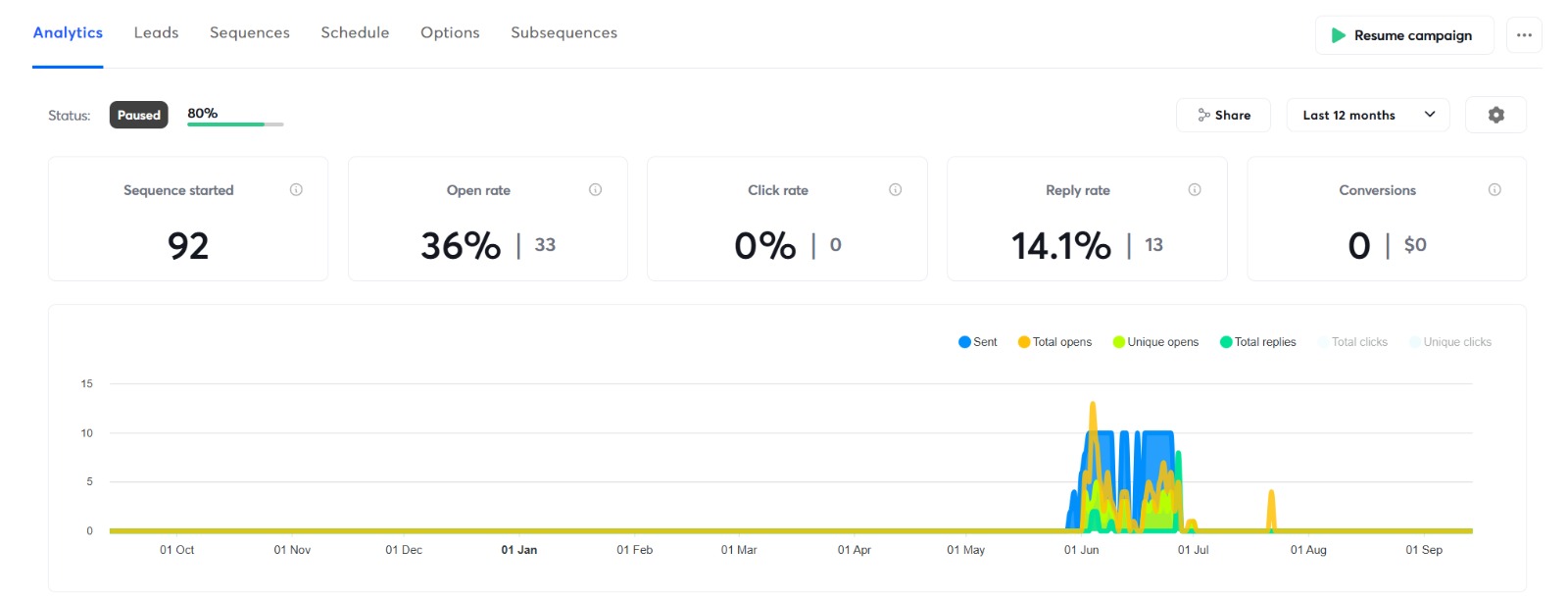1568x597 pixels.
Task: Open the Subsequences tab
Action: (x=563, y=32)
